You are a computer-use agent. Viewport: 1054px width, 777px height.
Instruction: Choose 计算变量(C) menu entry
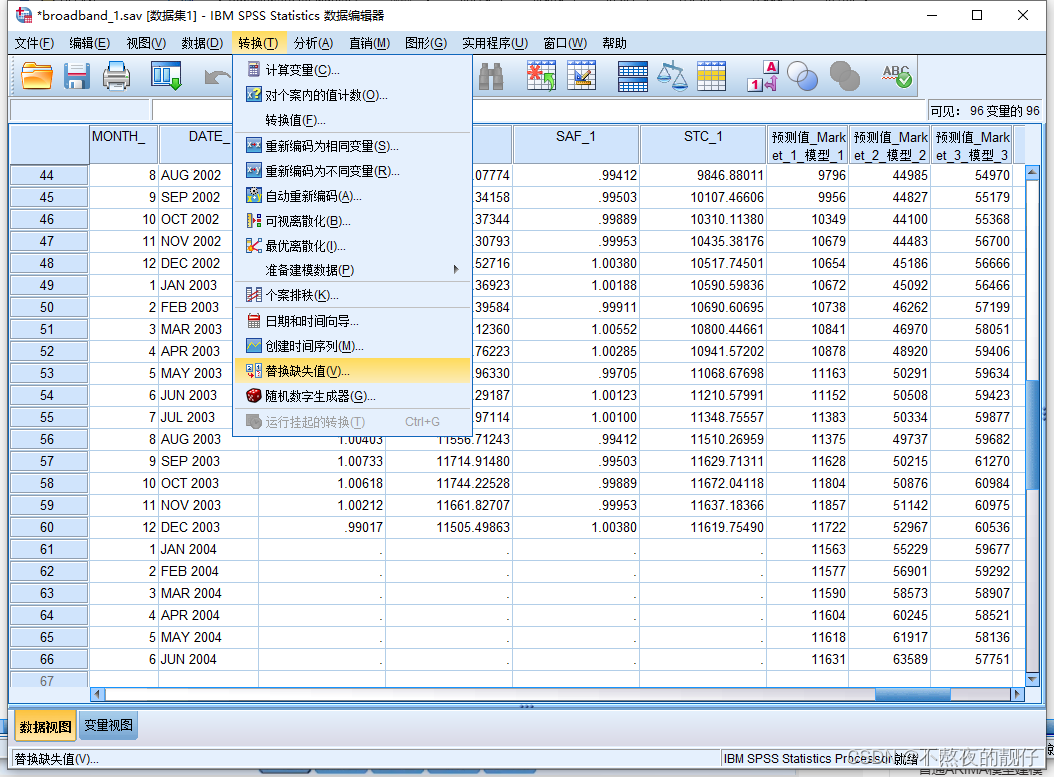point(352,70)
